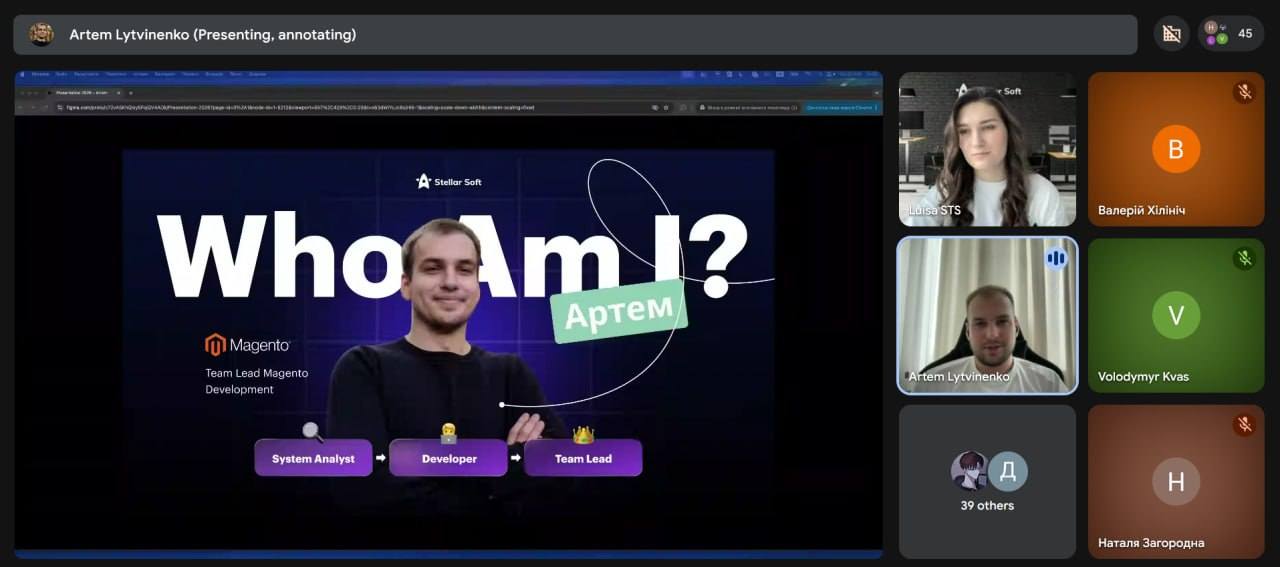Click the crown icon above Team Lead
This screenshot has width=1280, height=567.
[x=583, y=435]
